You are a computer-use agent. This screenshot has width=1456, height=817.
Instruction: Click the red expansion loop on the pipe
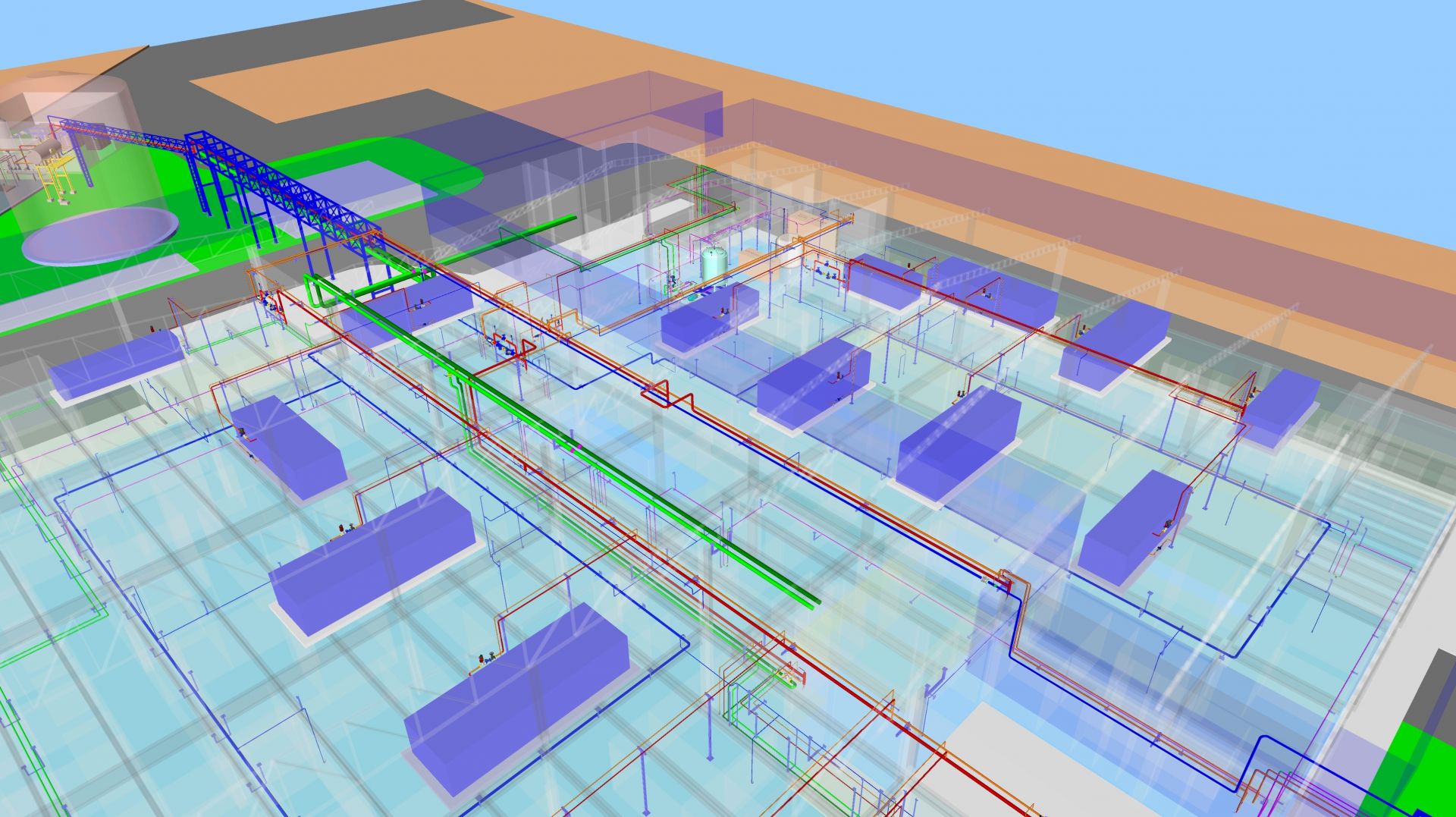669,397
